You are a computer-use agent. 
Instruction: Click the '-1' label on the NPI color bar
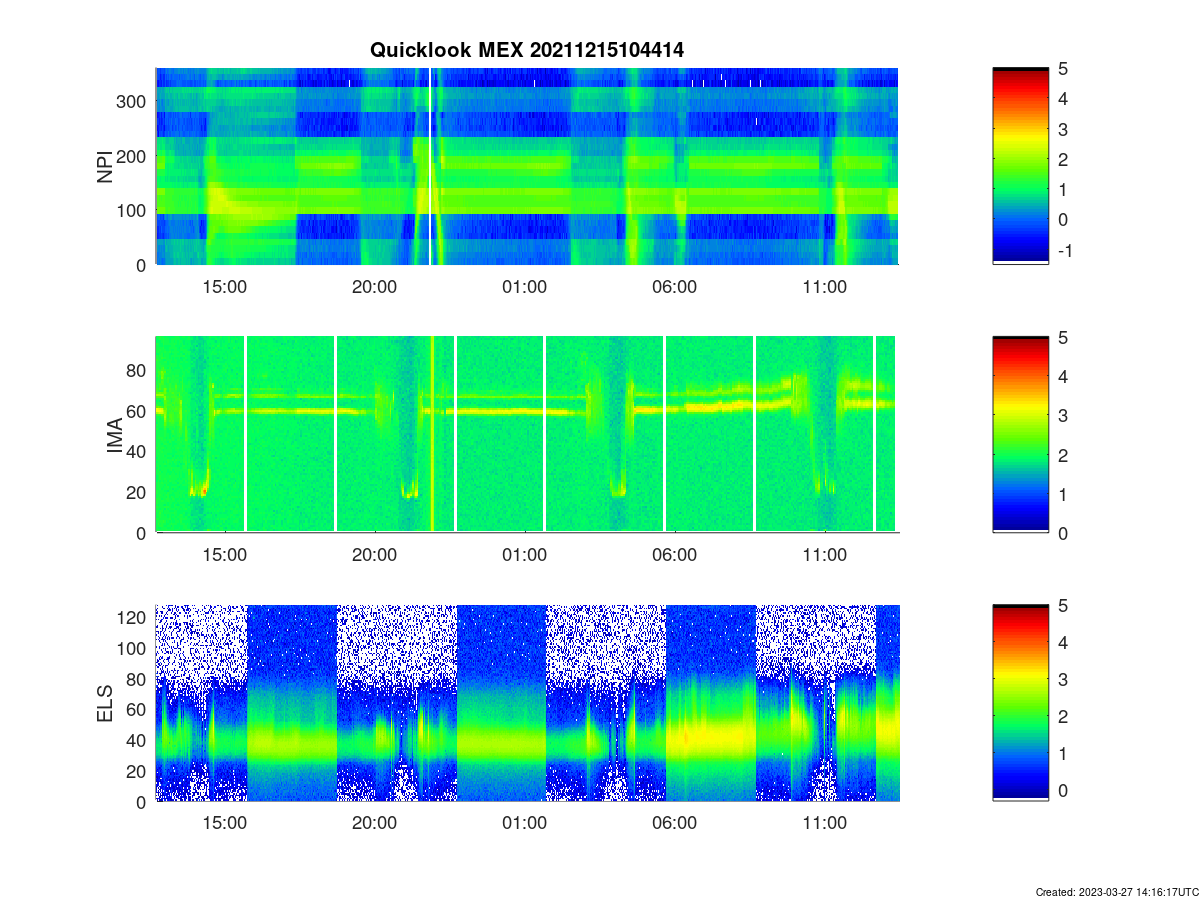[x=1064, y=249]
